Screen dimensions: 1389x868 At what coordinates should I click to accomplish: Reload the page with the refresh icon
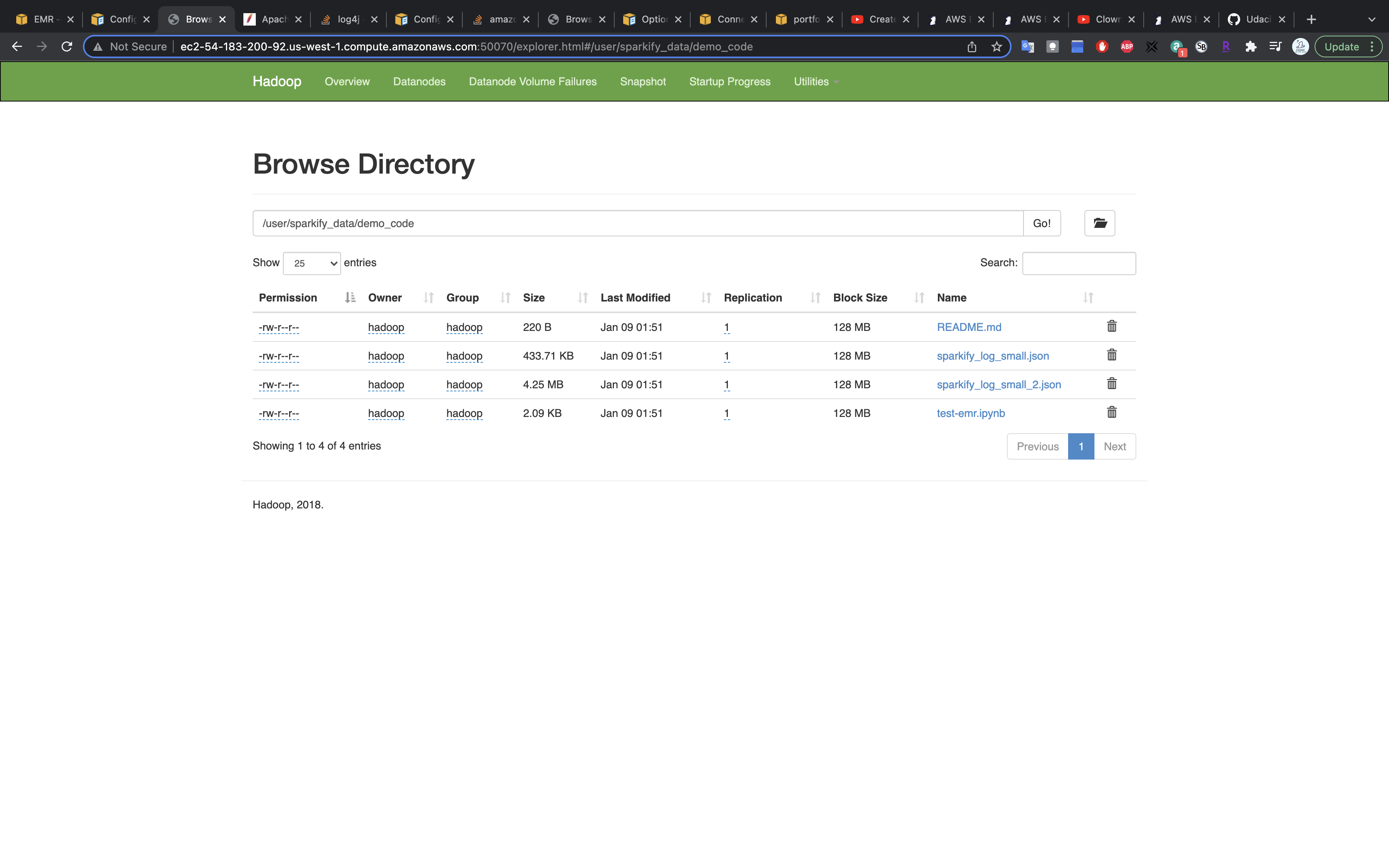[67, 46]
